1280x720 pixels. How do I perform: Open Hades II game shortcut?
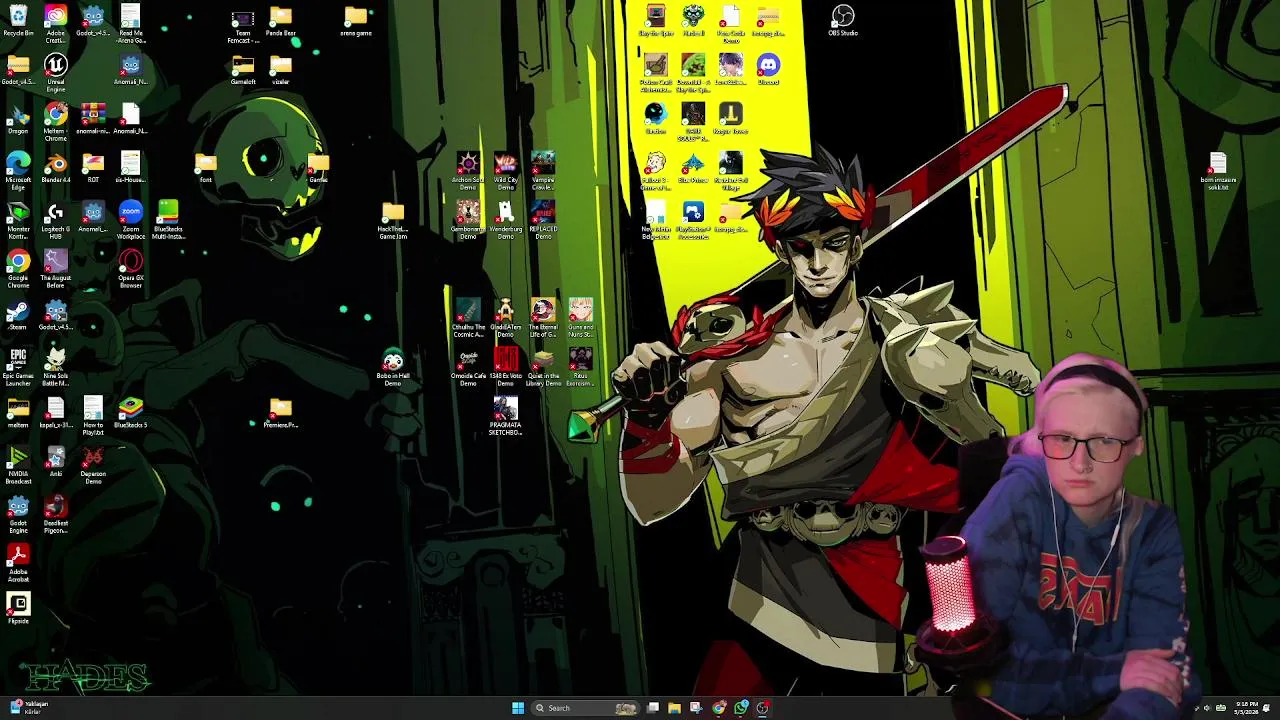coord(693,21)
